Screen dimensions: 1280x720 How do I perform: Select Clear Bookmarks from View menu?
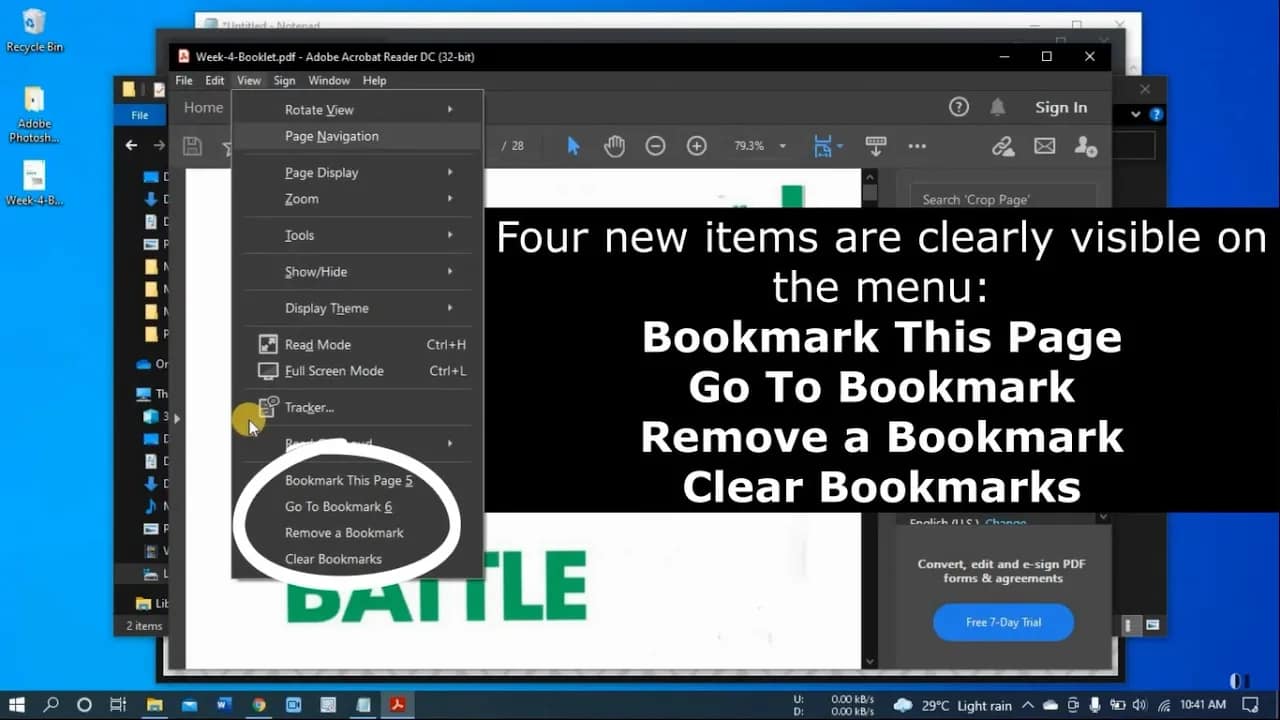coord(333,559)
